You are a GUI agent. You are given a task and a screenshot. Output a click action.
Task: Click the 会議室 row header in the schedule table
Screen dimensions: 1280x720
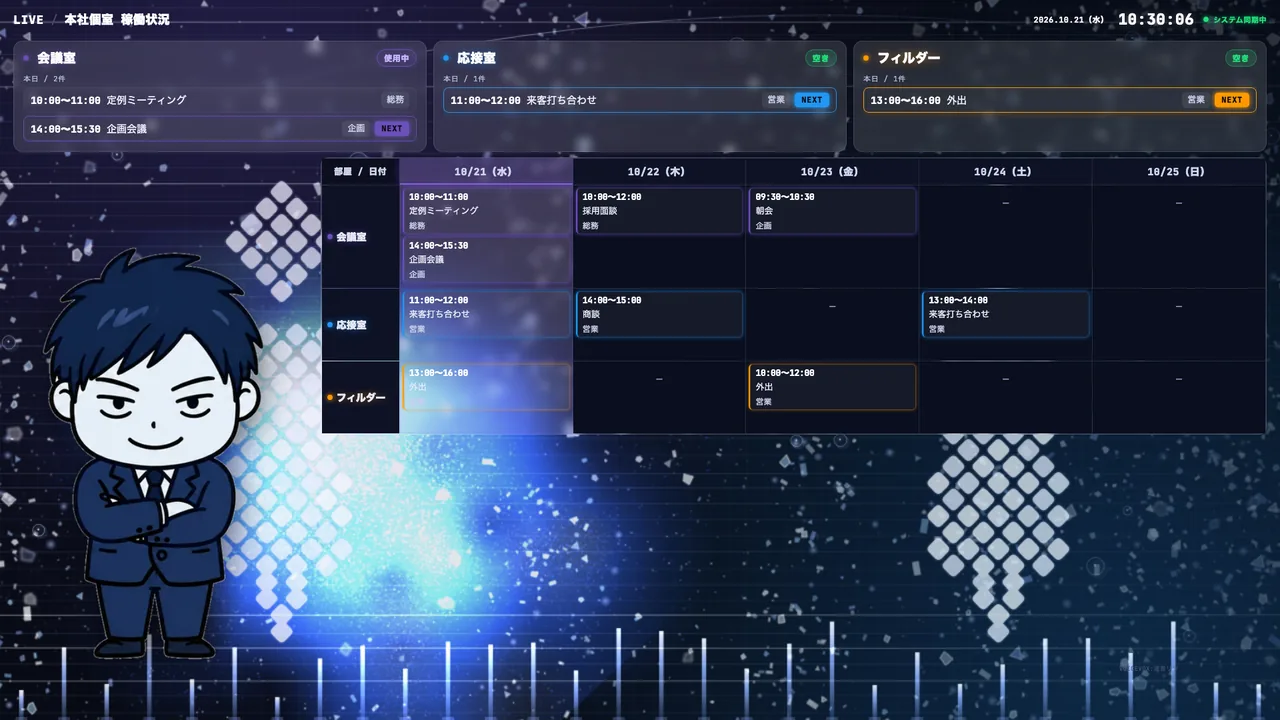tap(361, 237)
